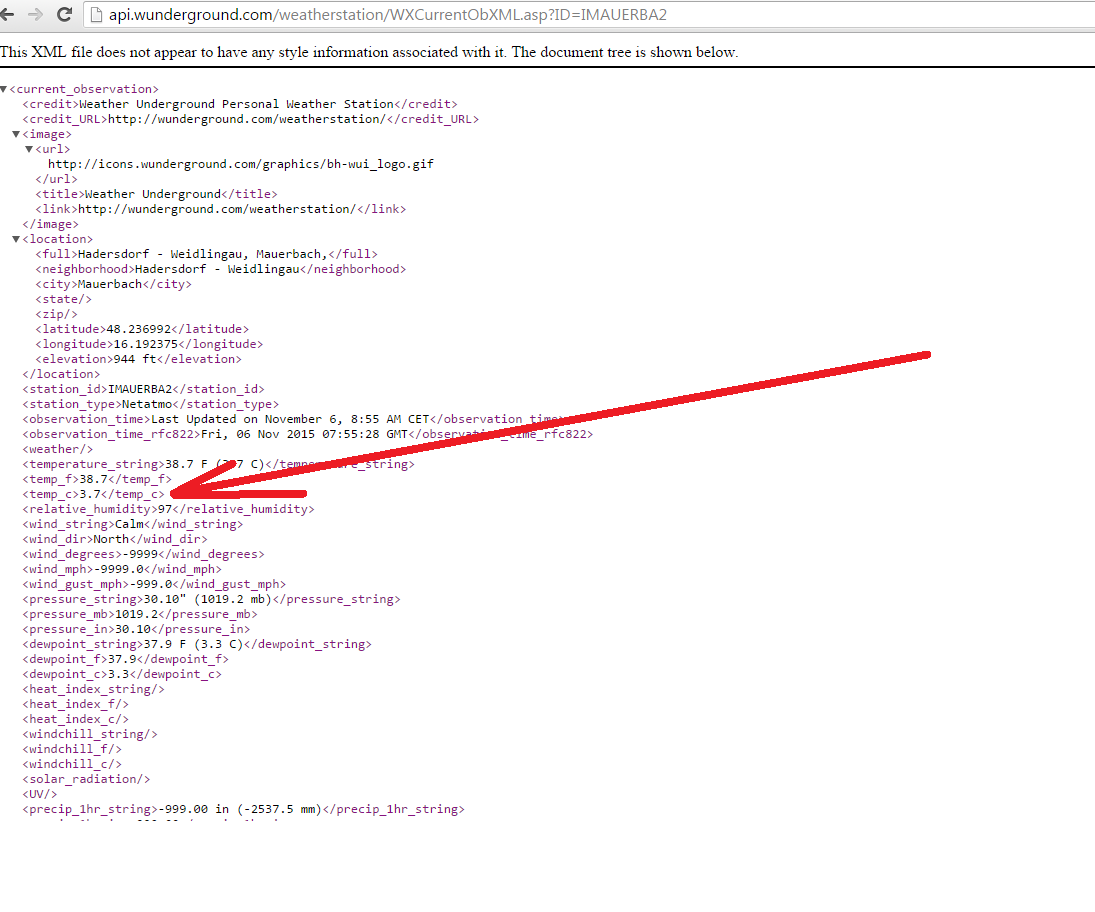1095x912 pixels.
Task: Collapse the location node
Action: 16,240
